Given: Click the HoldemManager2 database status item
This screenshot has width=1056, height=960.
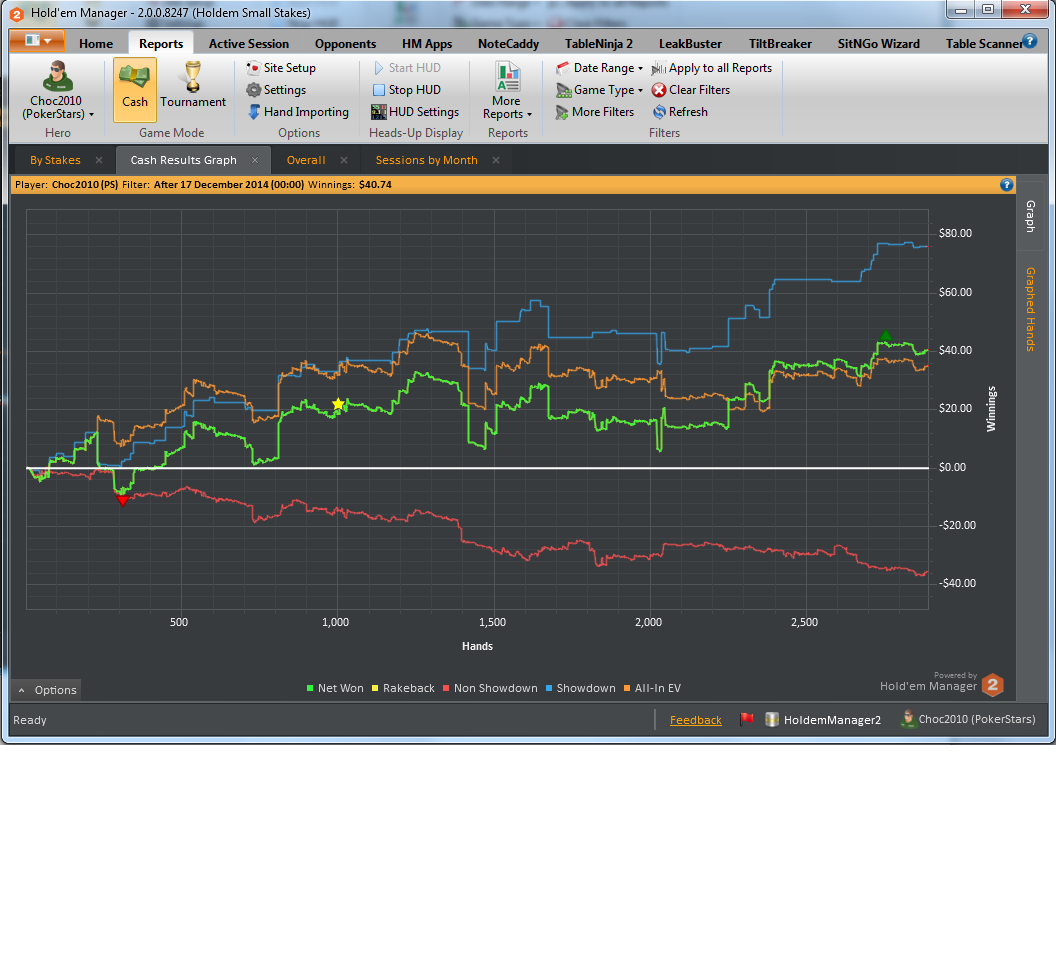Looking at the screenshot, I should point(823,719).
